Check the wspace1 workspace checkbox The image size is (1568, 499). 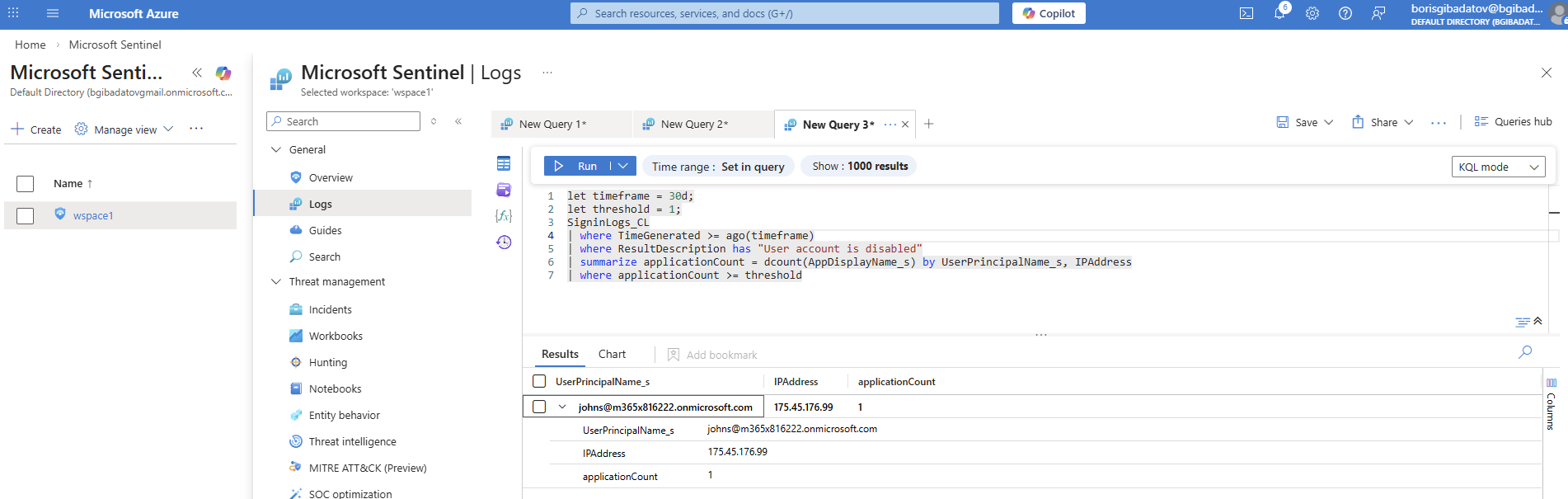coord(26,215)
